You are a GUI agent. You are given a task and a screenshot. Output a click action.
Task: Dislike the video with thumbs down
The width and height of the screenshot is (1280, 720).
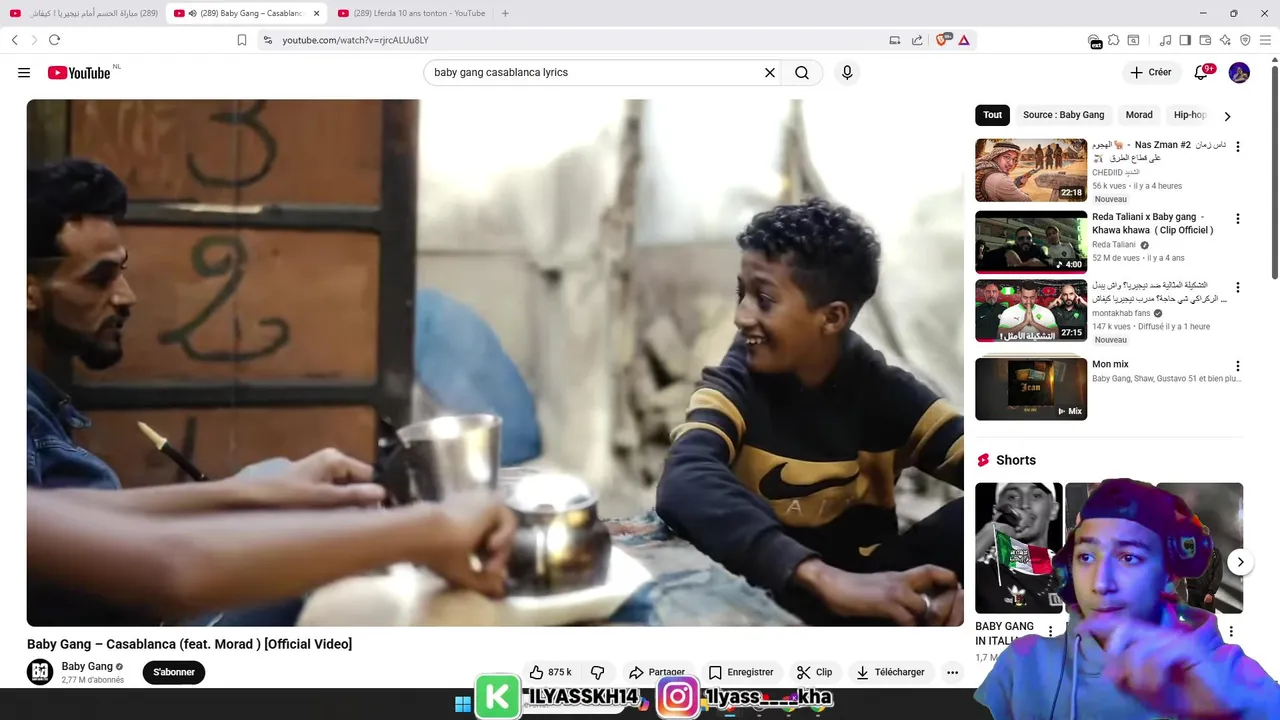click(x=598, y=672)
